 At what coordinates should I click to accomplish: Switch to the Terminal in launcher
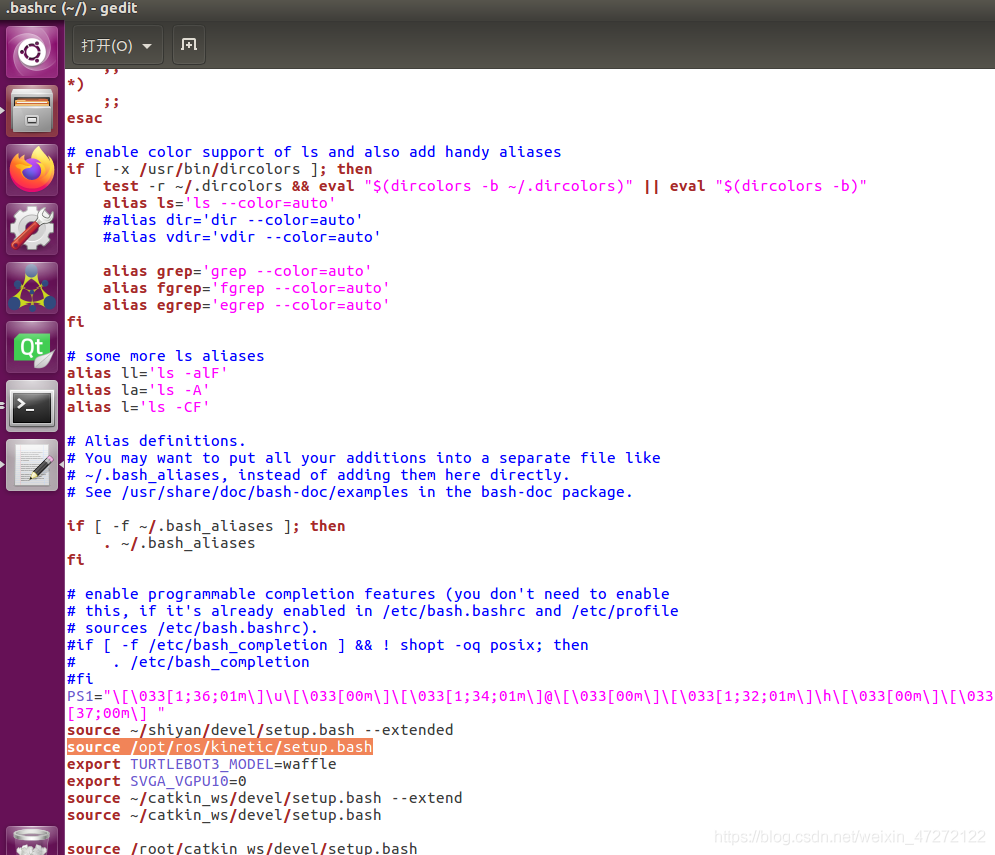point(32,406)
